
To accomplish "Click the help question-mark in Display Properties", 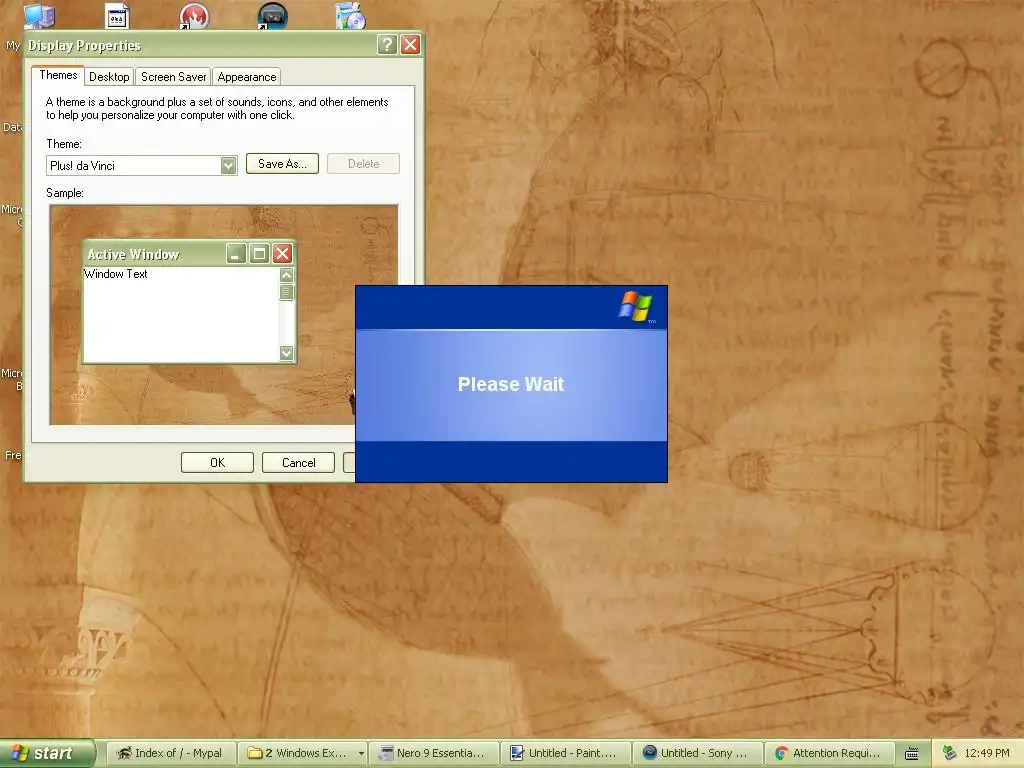I will click(387, 44).
